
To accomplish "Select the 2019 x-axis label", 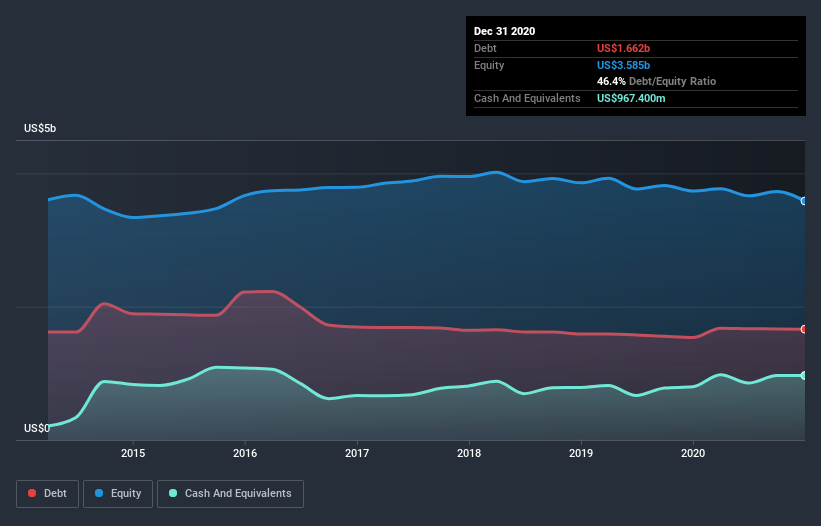I will 581,453.
